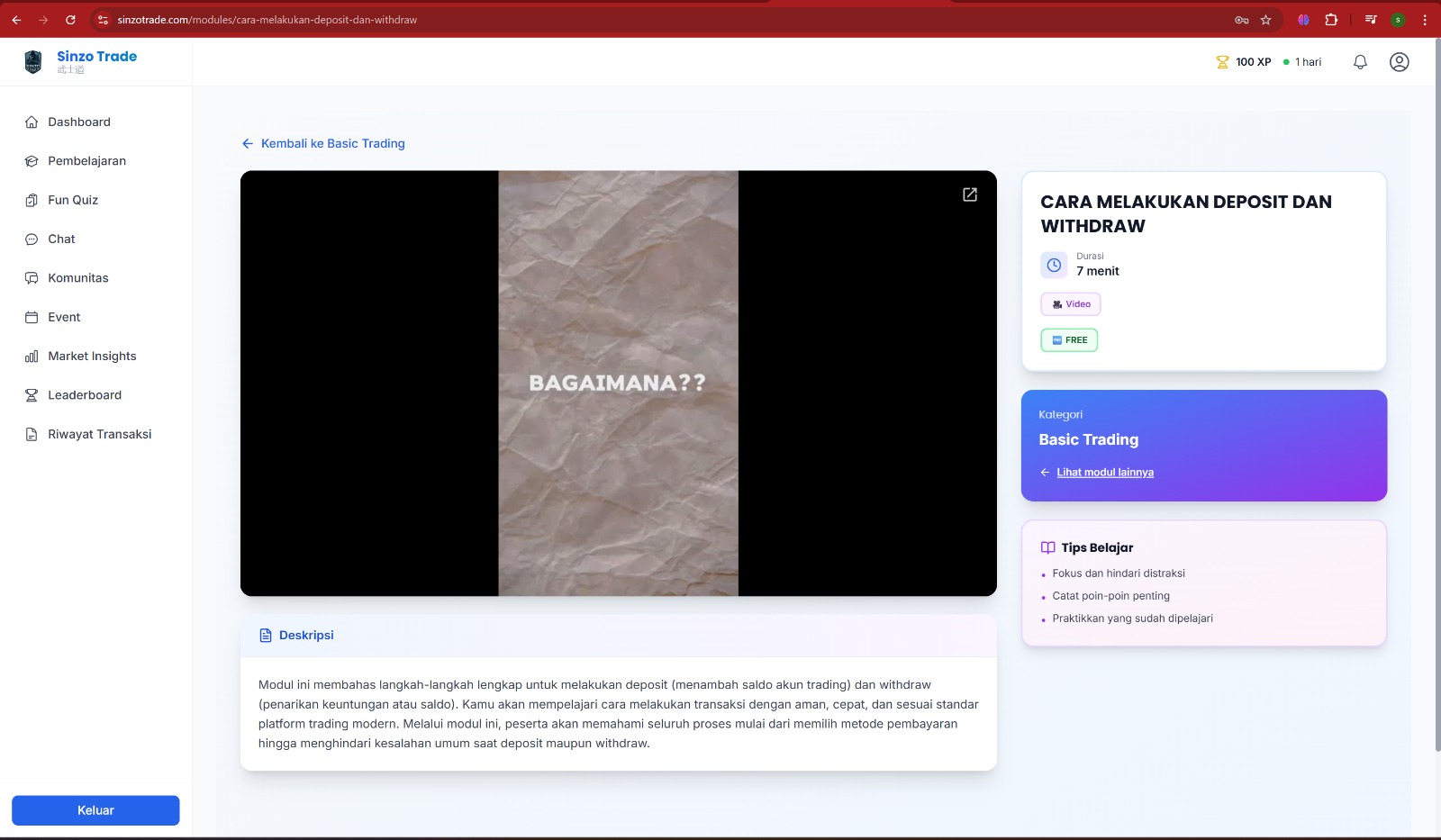
Task: Click the browser address bar
Action: 630,20
